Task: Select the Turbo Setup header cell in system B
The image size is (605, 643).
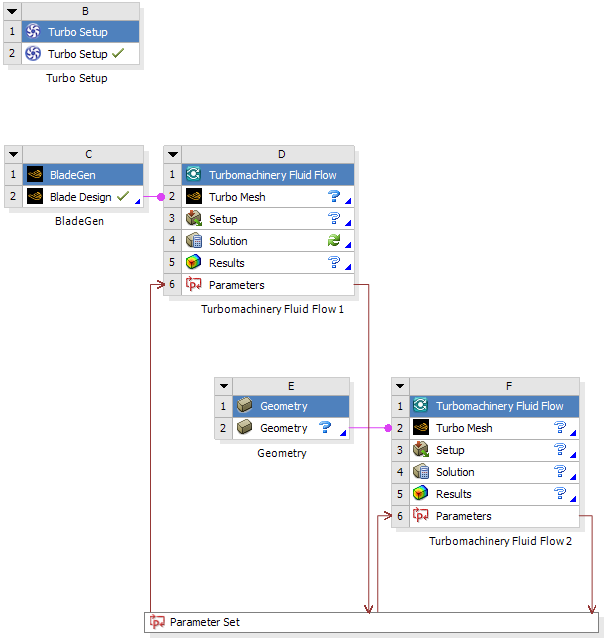Action: click(80, 32)
